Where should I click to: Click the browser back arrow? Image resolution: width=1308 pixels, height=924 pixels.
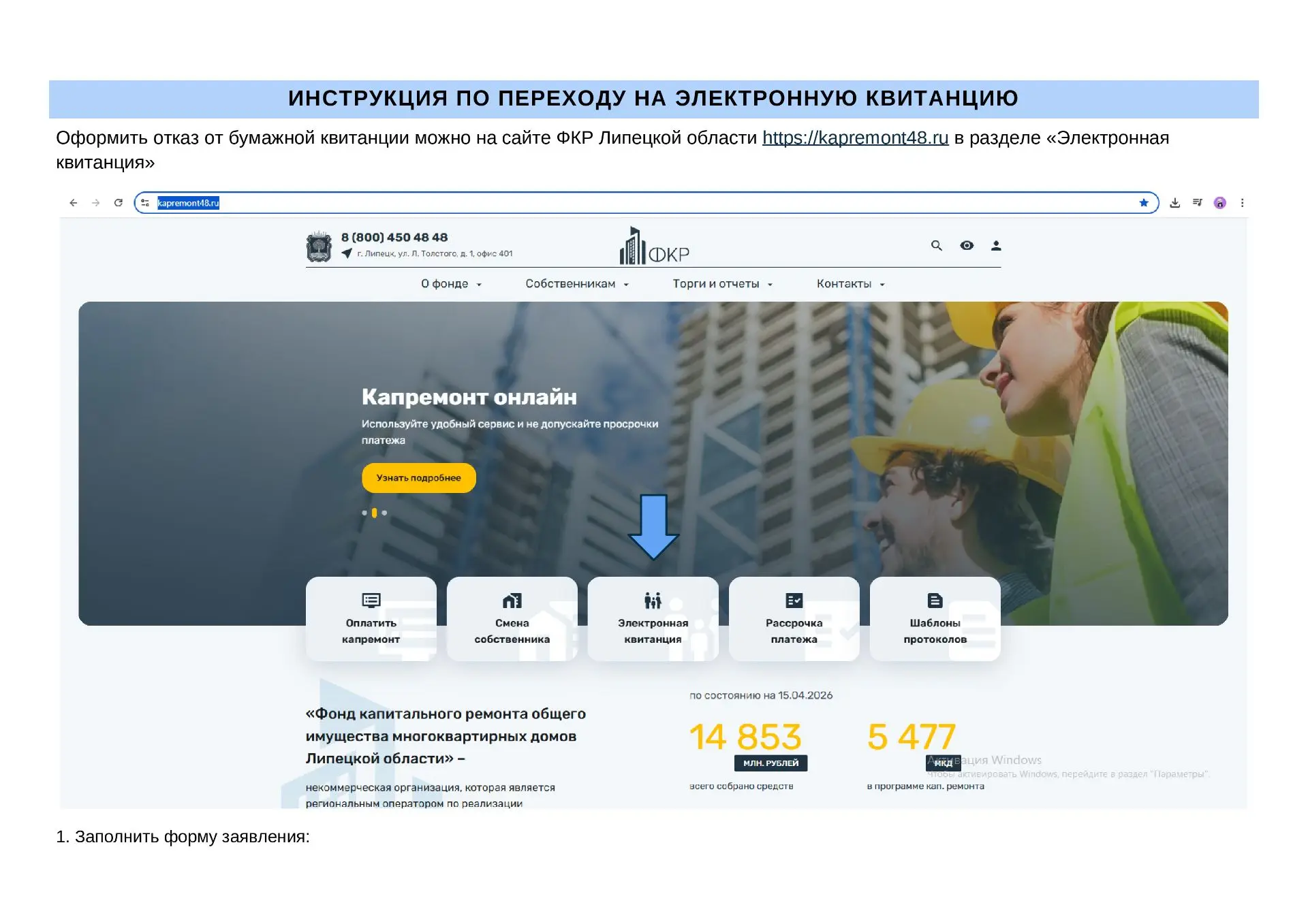74,203
